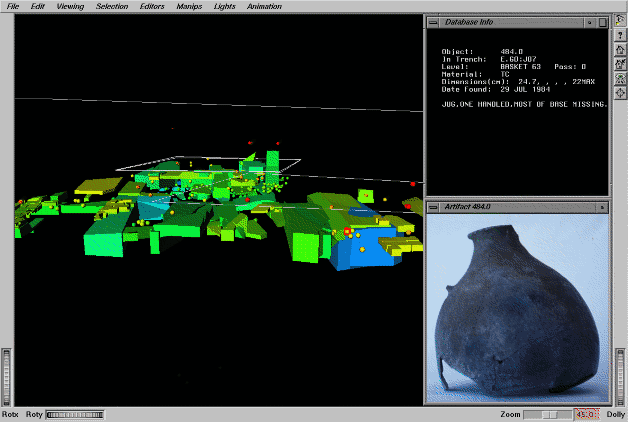628x422 pixels.
Task: Maximize the Database Info panel
Action: coord(602,21)
